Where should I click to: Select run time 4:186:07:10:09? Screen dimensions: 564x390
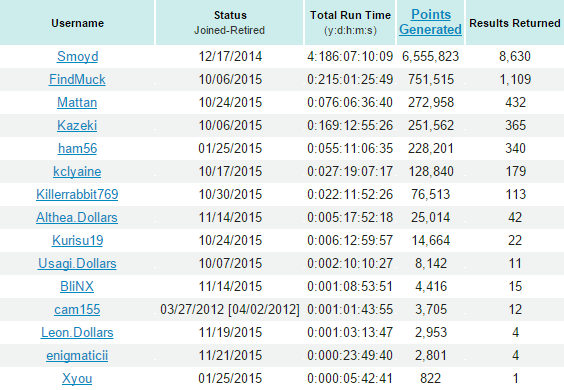[350, 56]
